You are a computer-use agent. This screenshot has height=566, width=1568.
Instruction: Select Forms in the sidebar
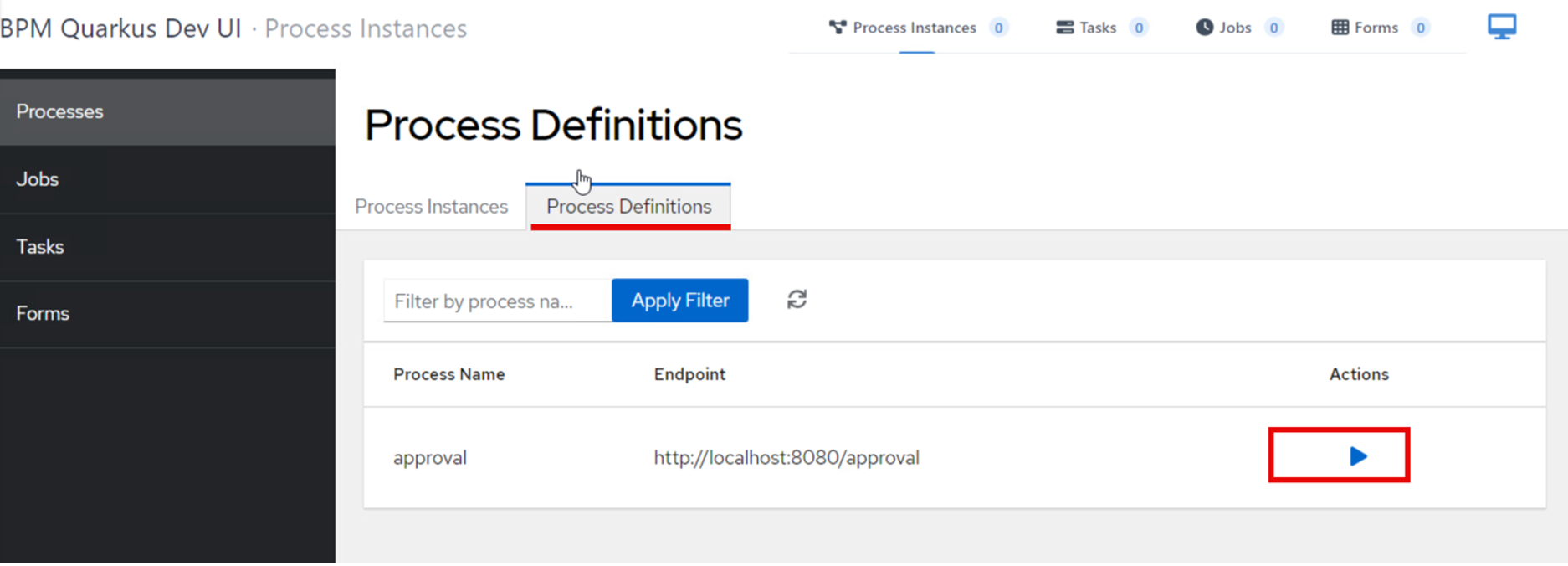pyautogui.click(x=167, y=314)
